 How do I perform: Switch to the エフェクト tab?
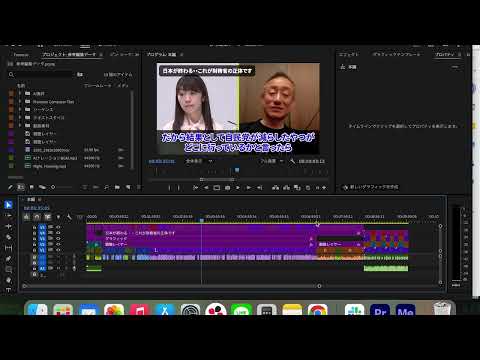[348, 54]
